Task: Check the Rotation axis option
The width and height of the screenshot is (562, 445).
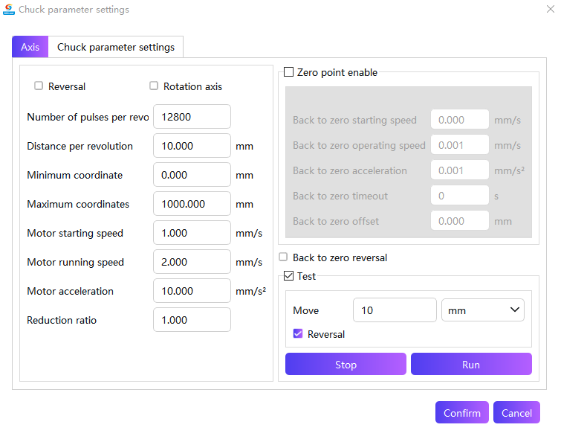Action: [153, 86]
